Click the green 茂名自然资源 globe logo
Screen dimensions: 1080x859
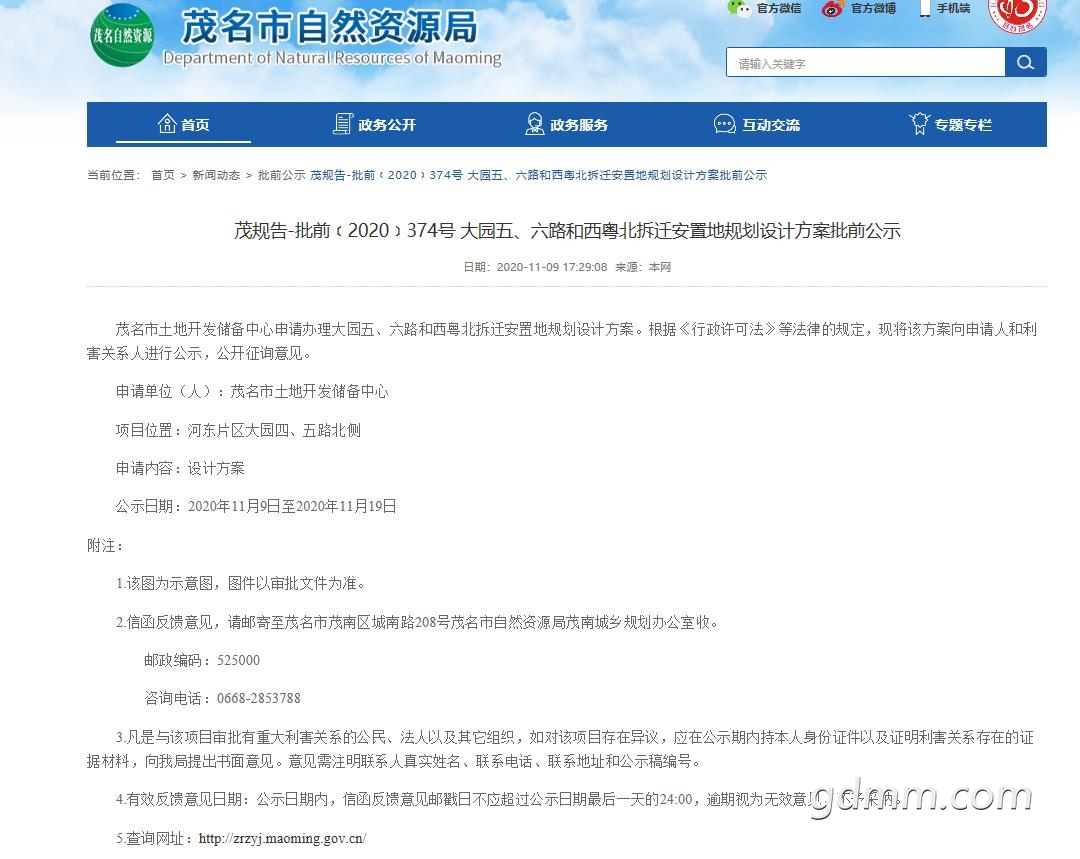[123, 35]
